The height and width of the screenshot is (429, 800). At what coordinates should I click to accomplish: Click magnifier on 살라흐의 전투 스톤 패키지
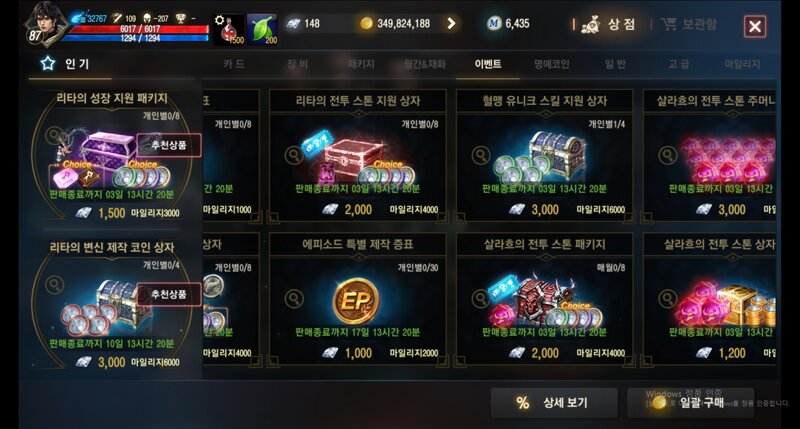(481, 298)
